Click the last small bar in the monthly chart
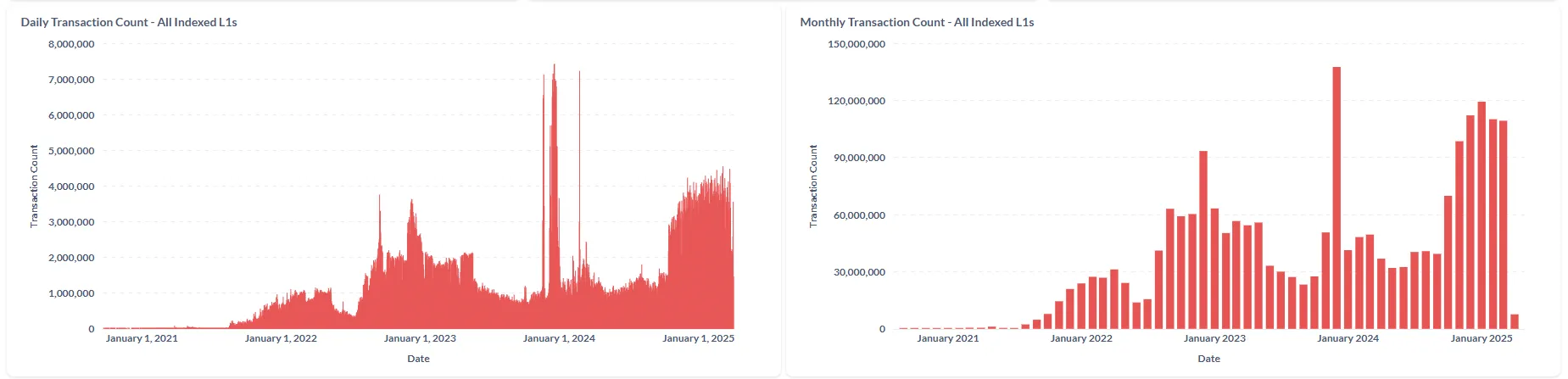 click(x=1515, y=321)
